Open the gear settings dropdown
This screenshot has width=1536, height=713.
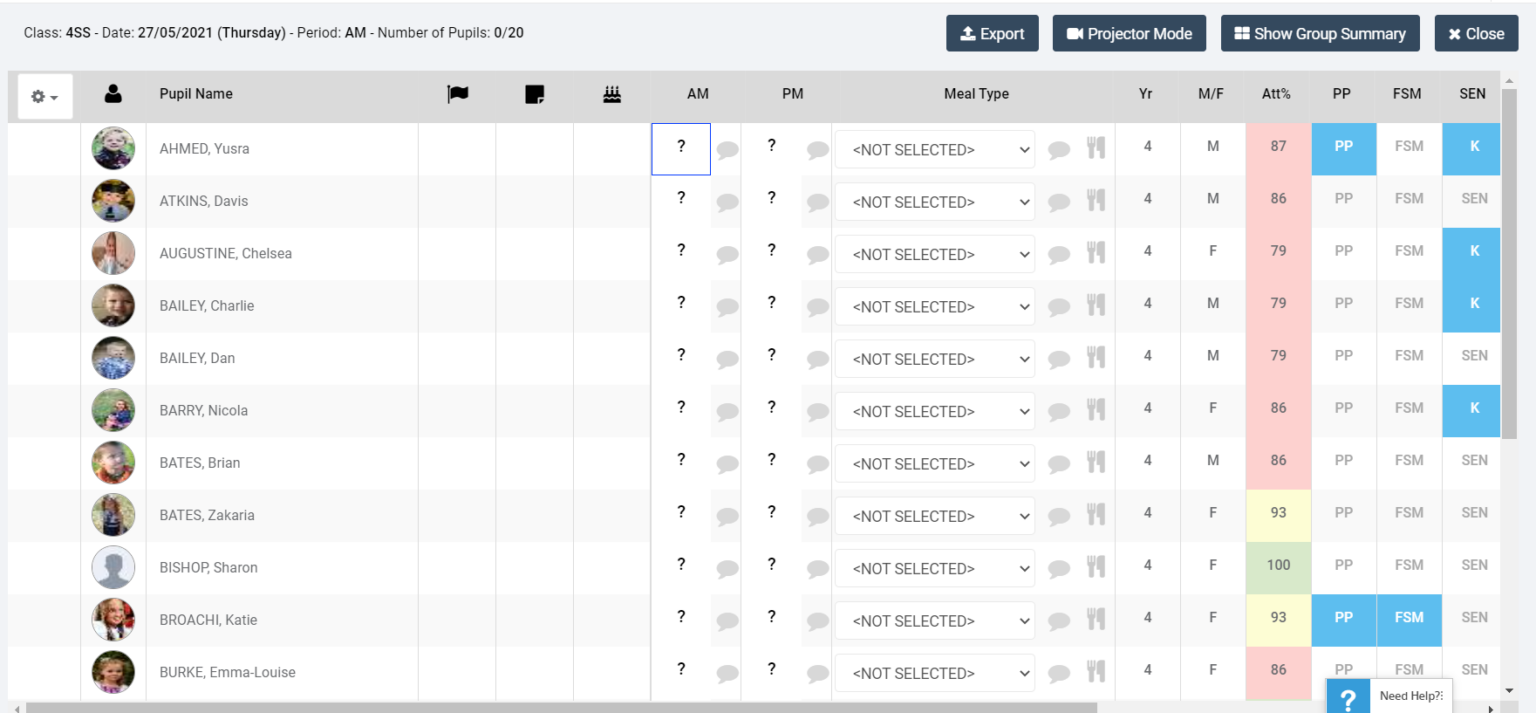(45, 97)
